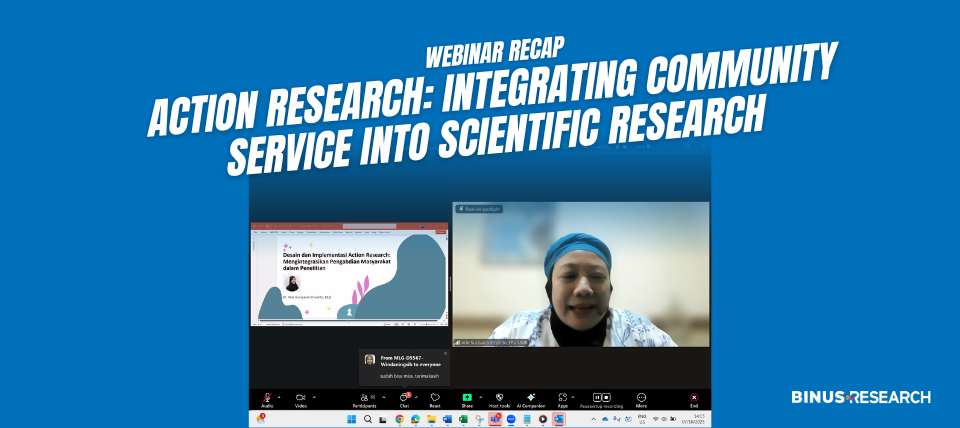The height and width of the screenshot is (428, 960).
Task: Open the More options menu
Action: [641, 398]
